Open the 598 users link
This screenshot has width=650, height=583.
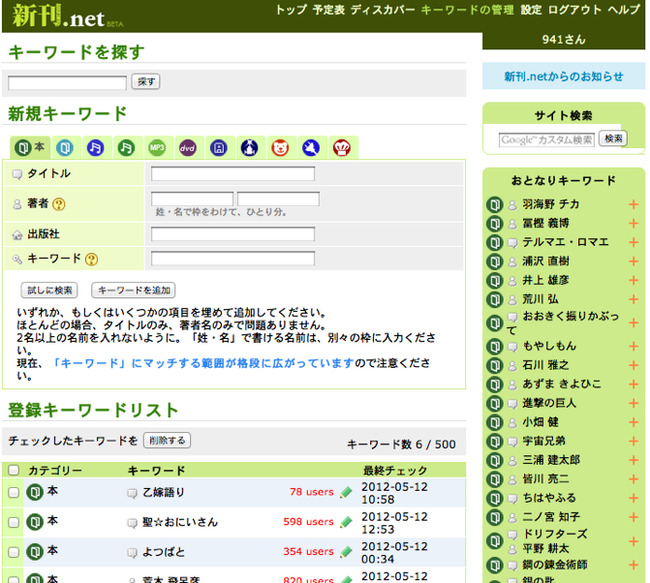click(308, 522)
